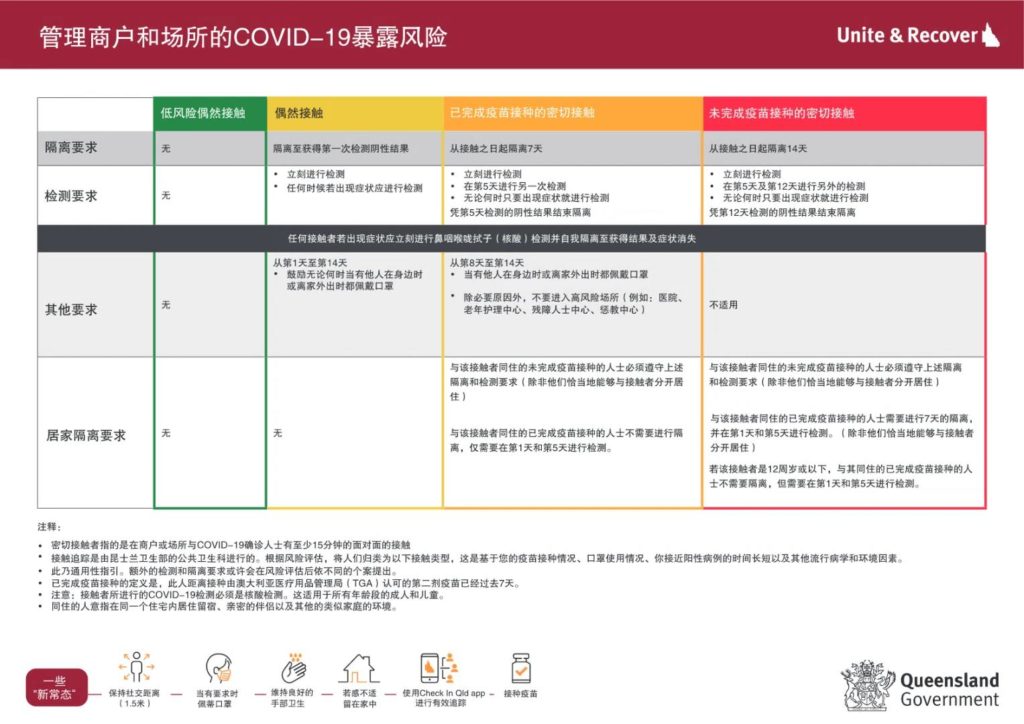The width and height of the screenshot is (1024, 724).
Task: Click the Check In Qld app phone icon
Action: point(440,668)
